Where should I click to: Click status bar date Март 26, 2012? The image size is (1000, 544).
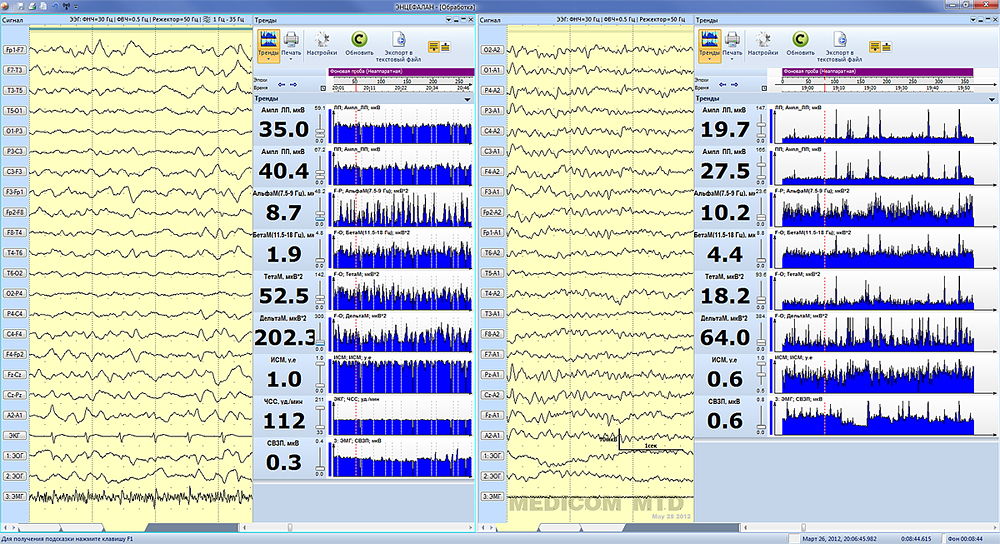[x=839, y=539]
